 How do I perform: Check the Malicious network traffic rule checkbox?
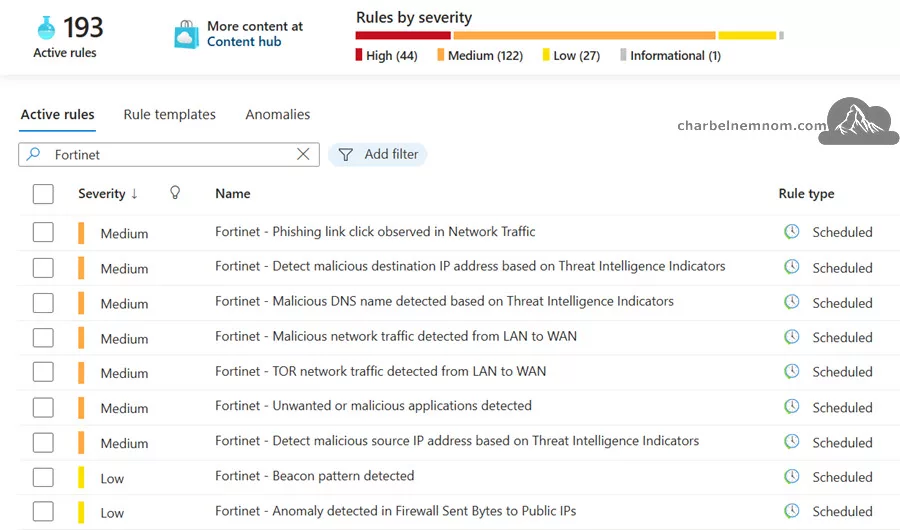43,338
